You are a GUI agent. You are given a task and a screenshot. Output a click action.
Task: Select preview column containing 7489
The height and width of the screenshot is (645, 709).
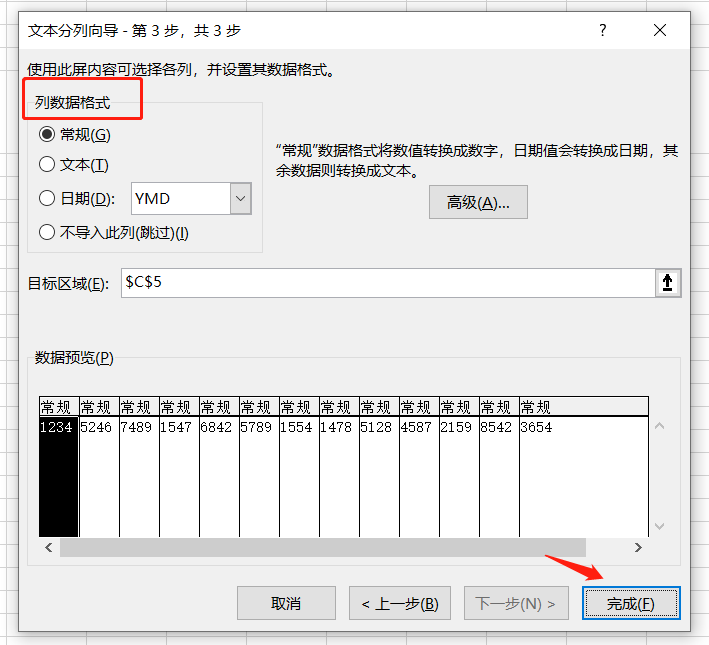point(139,467)
